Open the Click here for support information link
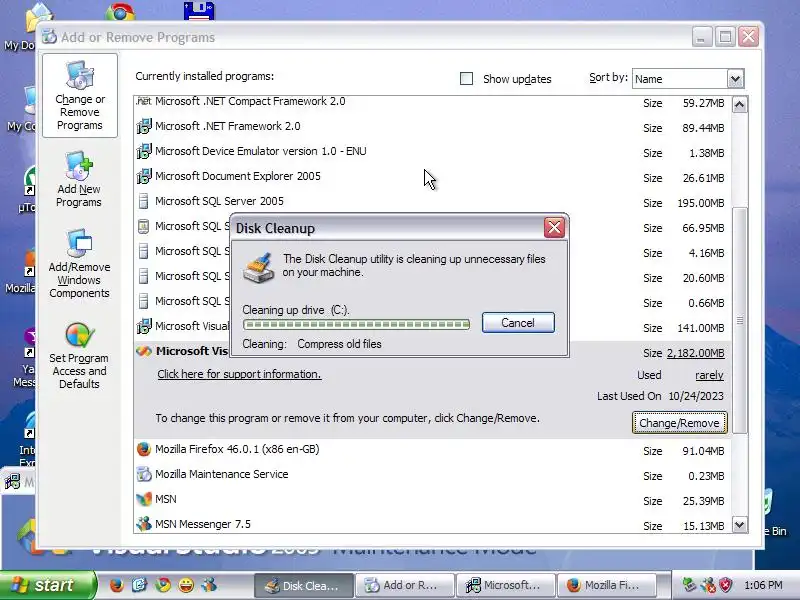The image size is (800, 600). (239, 374)
